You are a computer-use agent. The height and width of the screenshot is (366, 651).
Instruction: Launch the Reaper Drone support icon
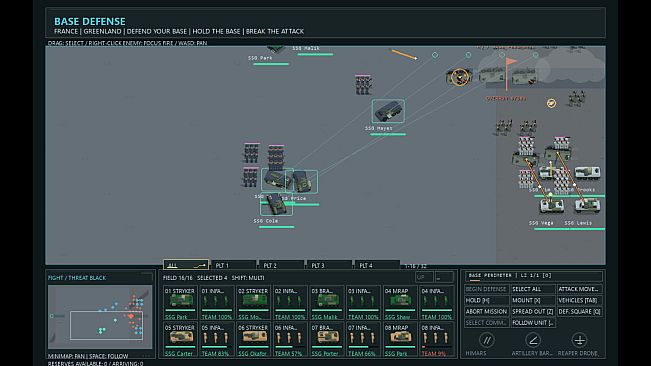pyautogui.click(x=579, y=340)
